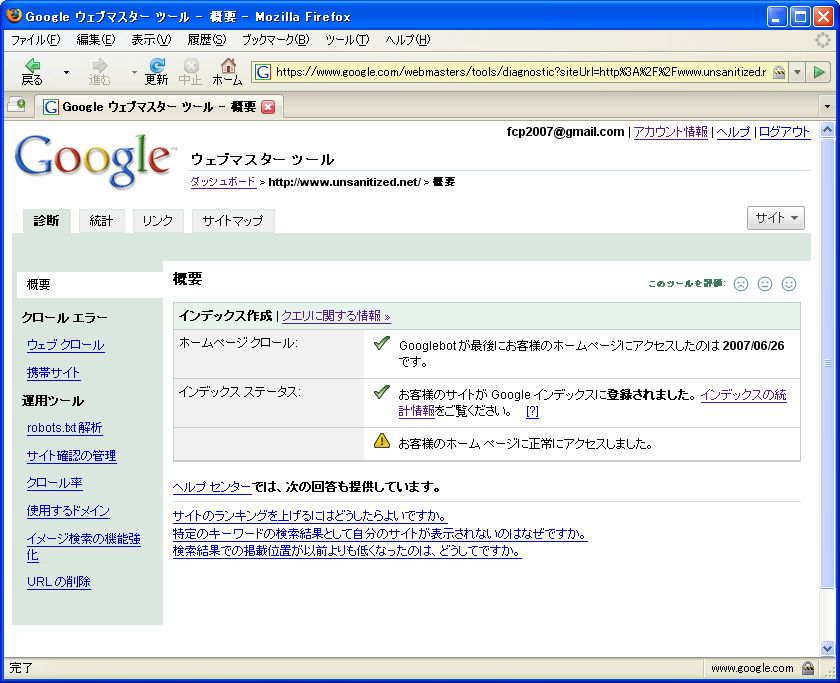Open robots.txt 解析 link
Screen dimensions: 840x683
point(64,427)
